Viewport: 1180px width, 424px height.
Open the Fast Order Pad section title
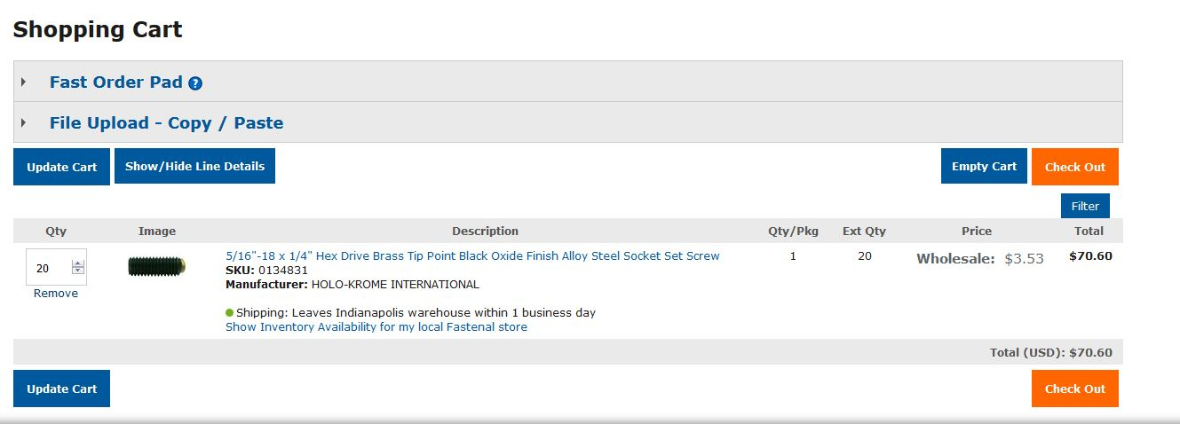coord(116,82)
